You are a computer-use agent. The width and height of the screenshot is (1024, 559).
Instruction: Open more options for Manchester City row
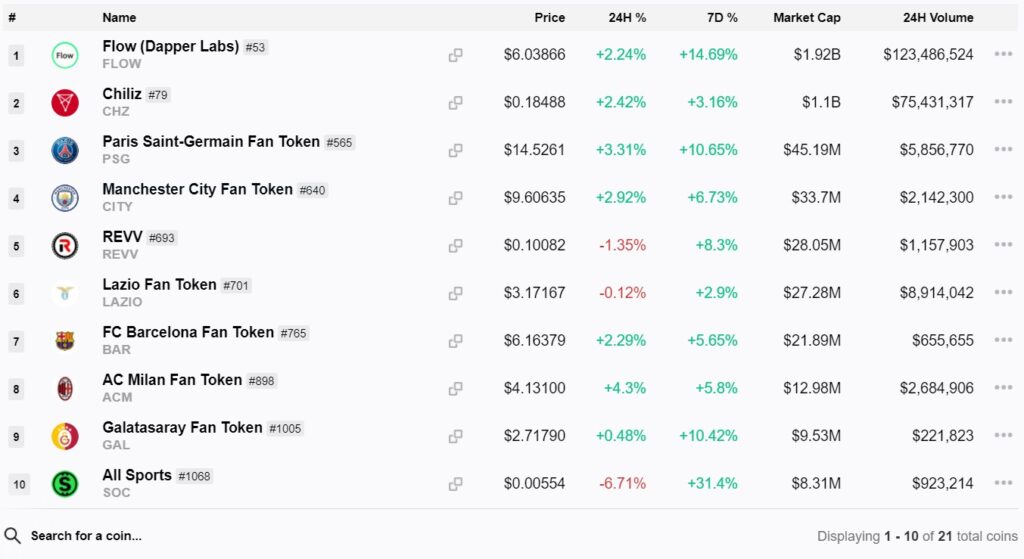pos(1003,197)
